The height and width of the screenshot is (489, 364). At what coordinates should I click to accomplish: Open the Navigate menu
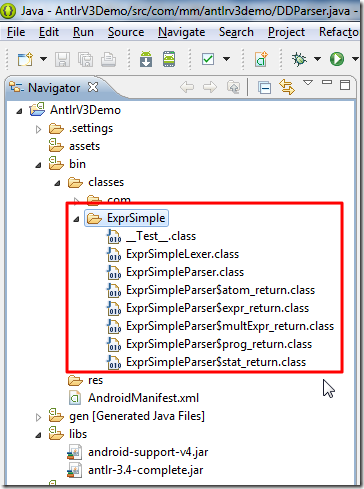[x=182, y=32]
